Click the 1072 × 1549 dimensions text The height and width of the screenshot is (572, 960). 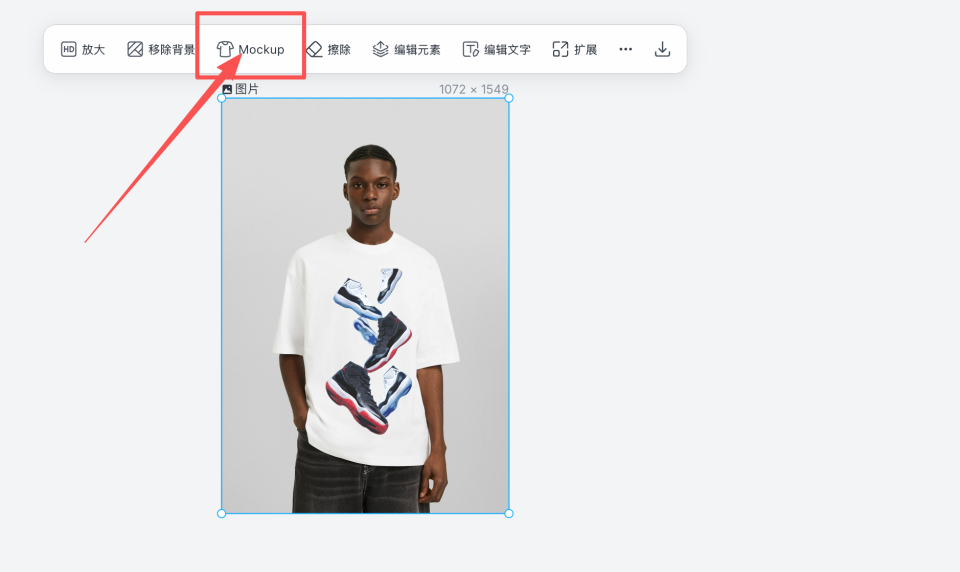tap(474, 89)
